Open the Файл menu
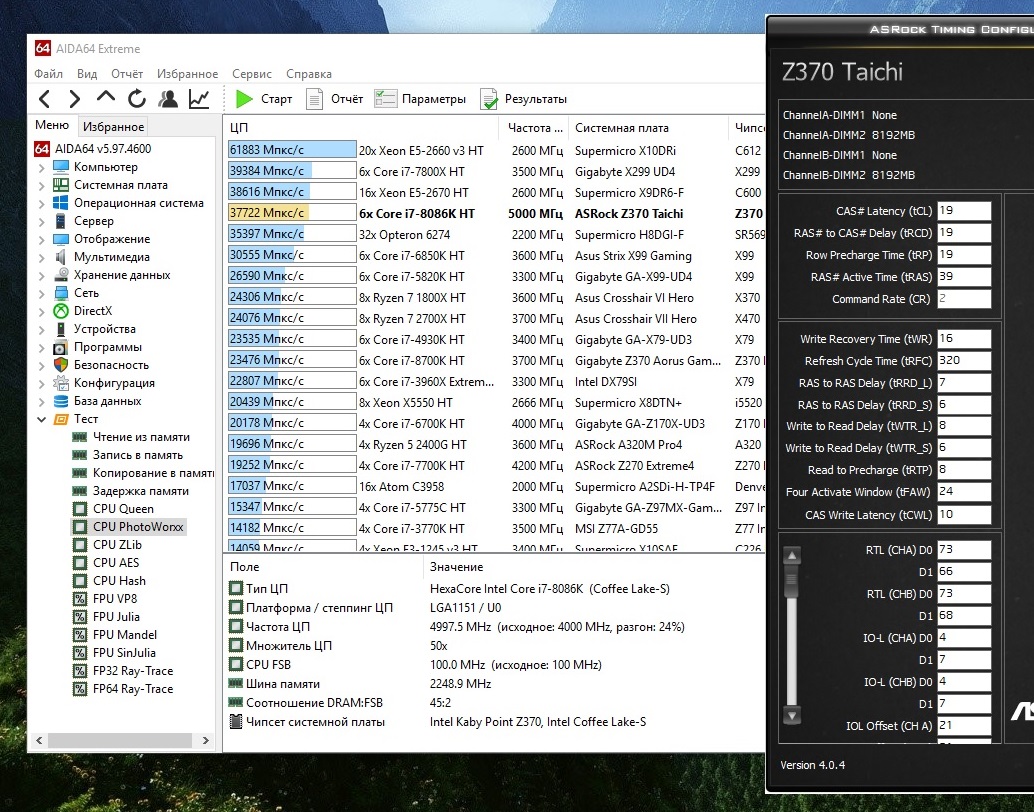Viewport: 1034px width, 812px height. click(48, 74)
